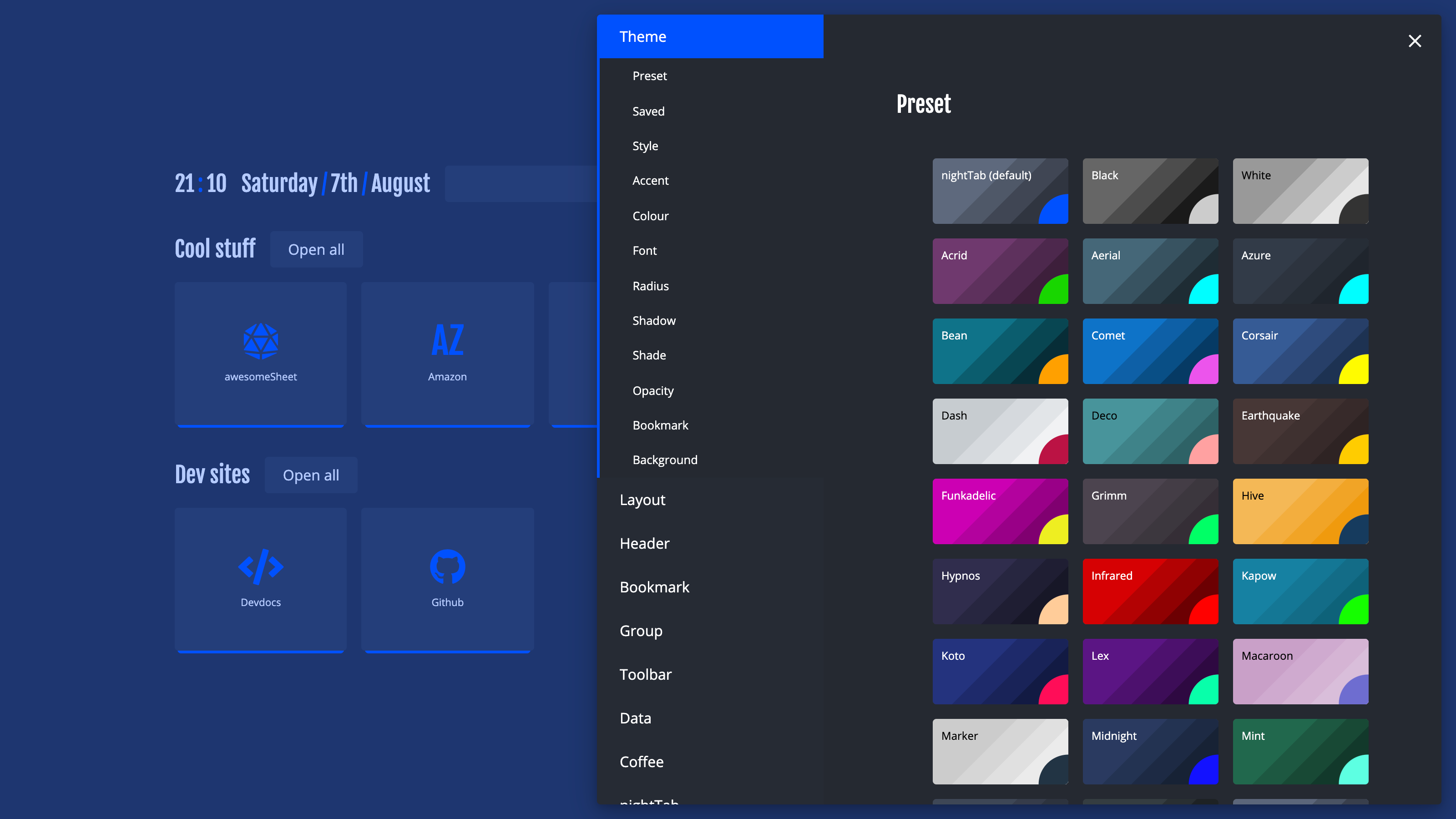Pick the Macaroon preset swatch
The image size is (1456, 819).
coord(1300,672)
